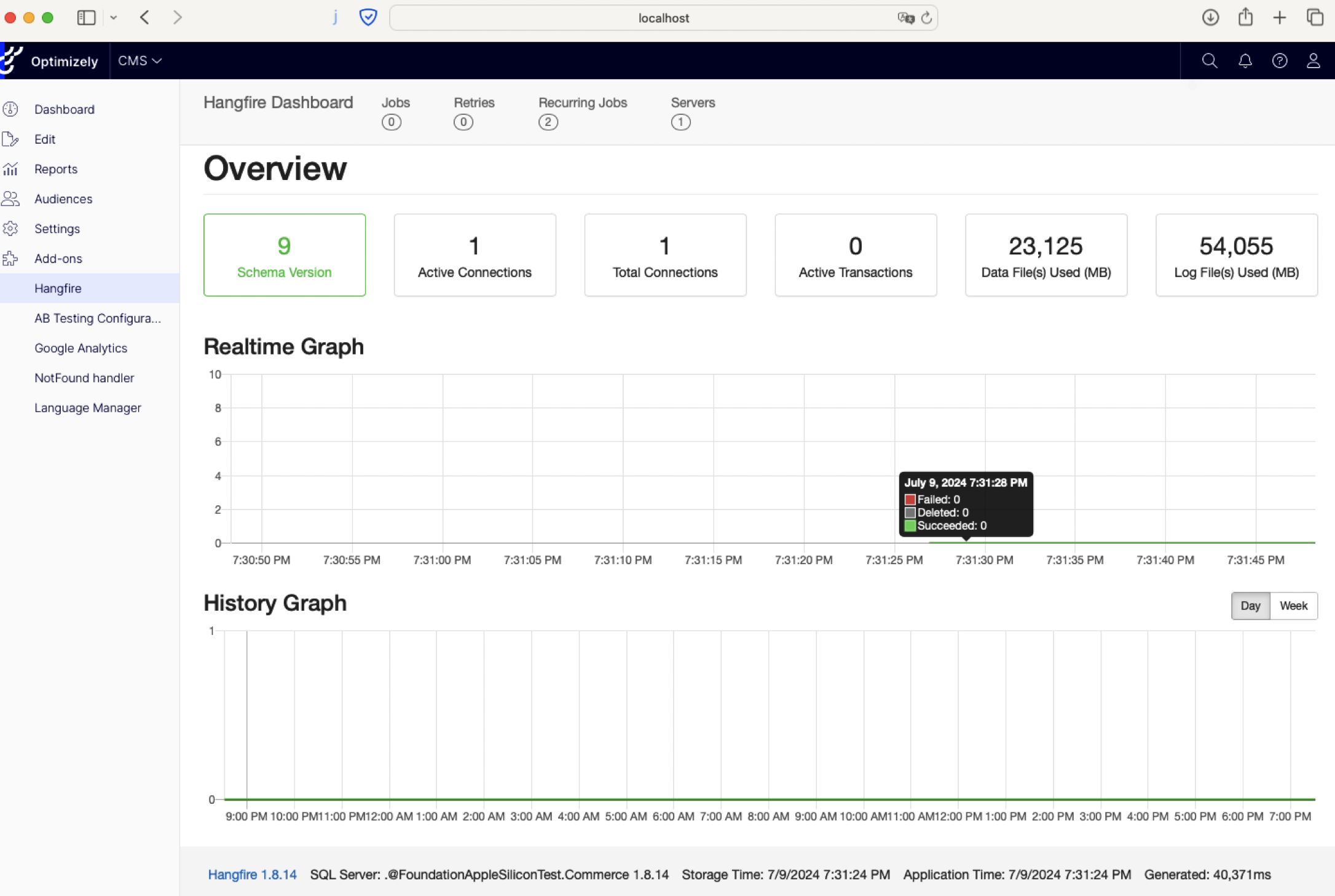Click the localhost address bar
Image resolution: width=1335 pixels, height=896 pixels.
point(664,18)
